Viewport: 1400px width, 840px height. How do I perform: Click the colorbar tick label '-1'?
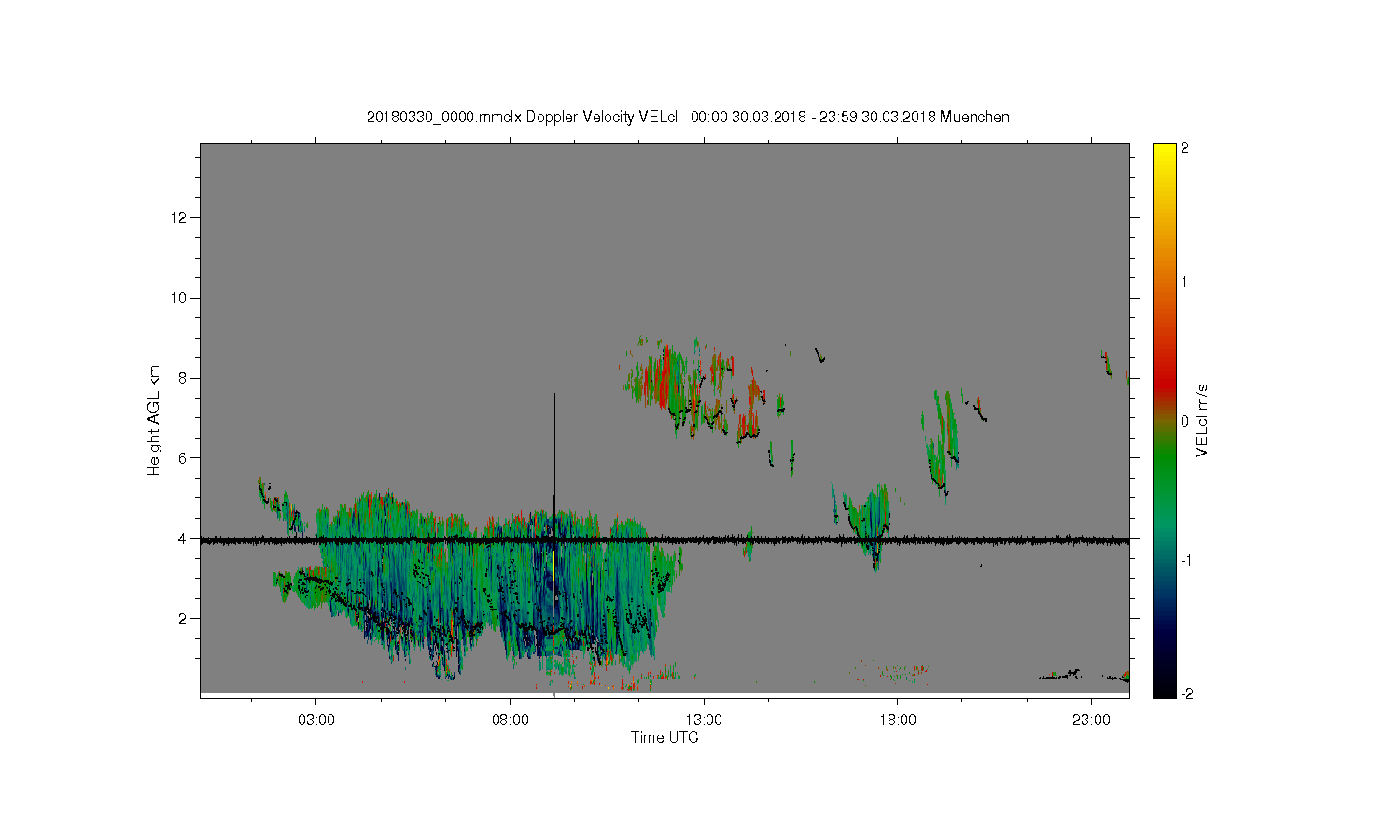[x=1187, y=560]
